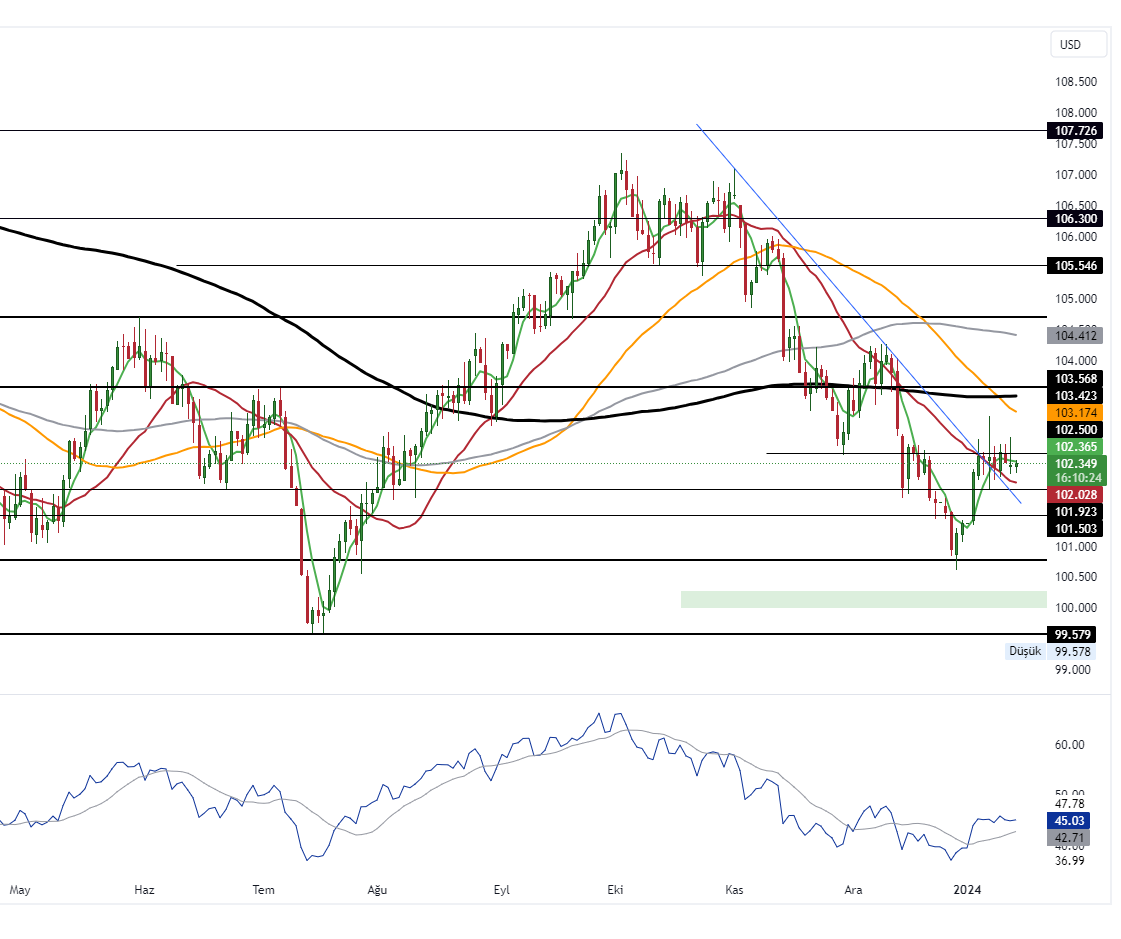Click the Düşük low price marker
Viewport: 1121px width, 939px height.
1024,651
